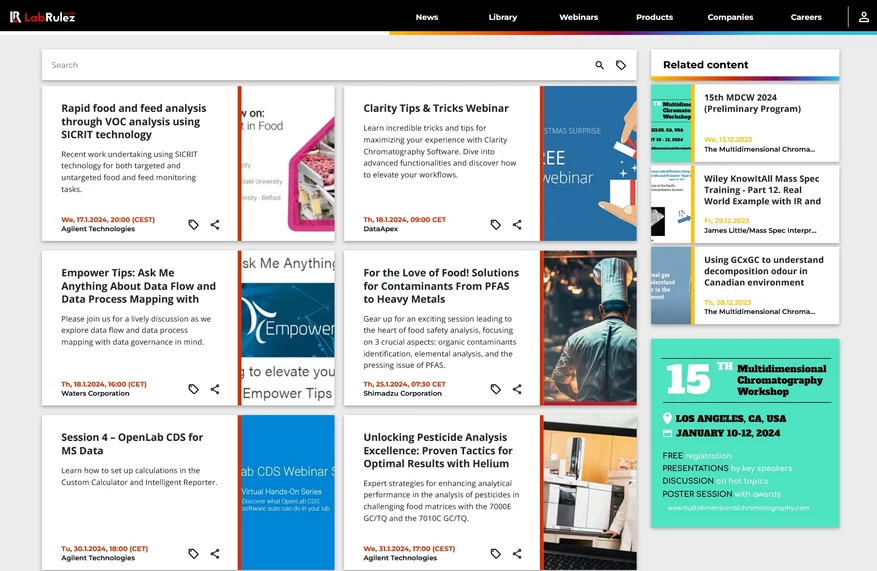This screenshot has width=877, height=571.
Task: Open Rapid food and feed analysis title
Action: click(x=134, y=121)
